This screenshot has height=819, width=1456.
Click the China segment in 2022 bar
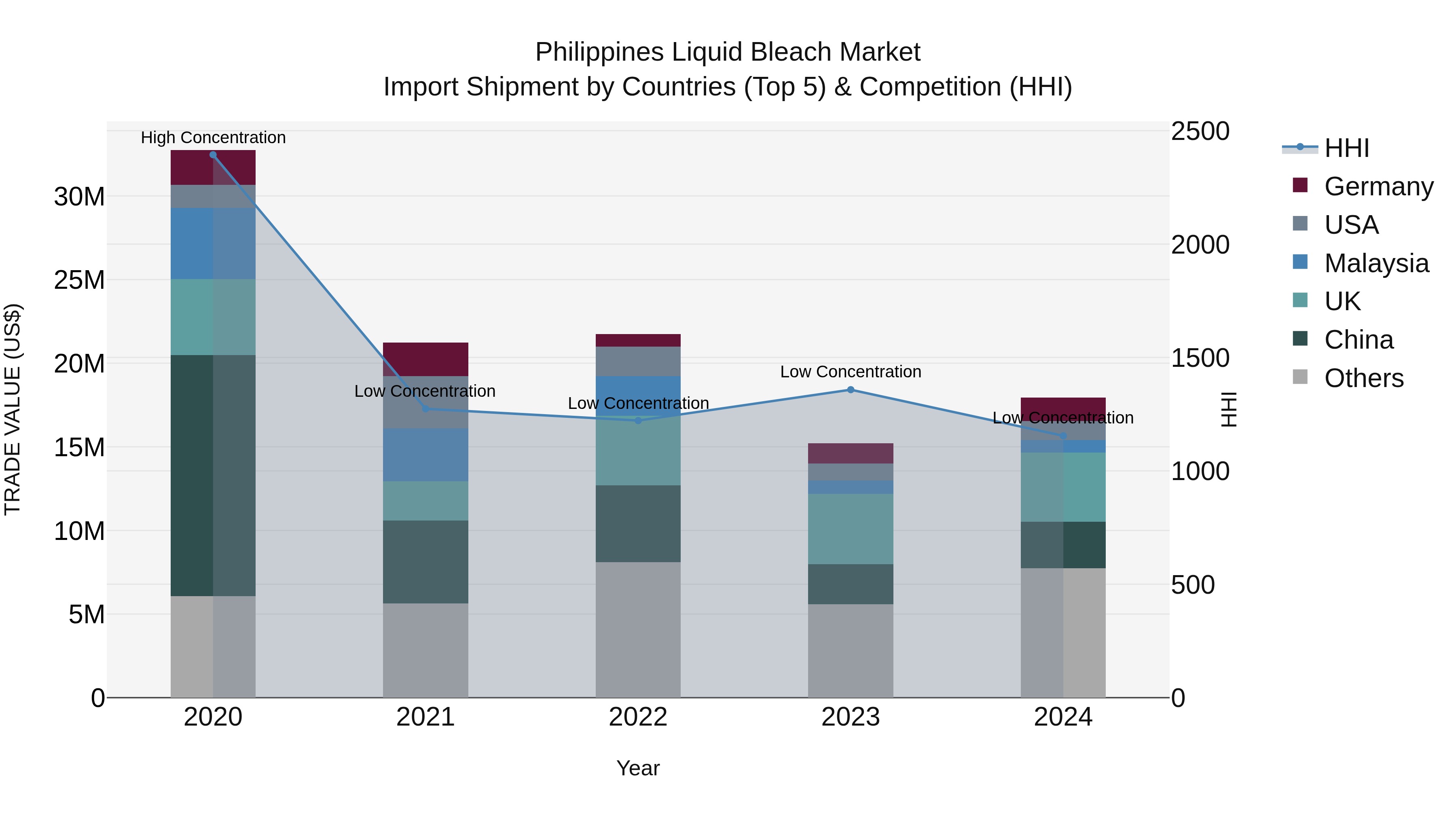click(638, 523)
